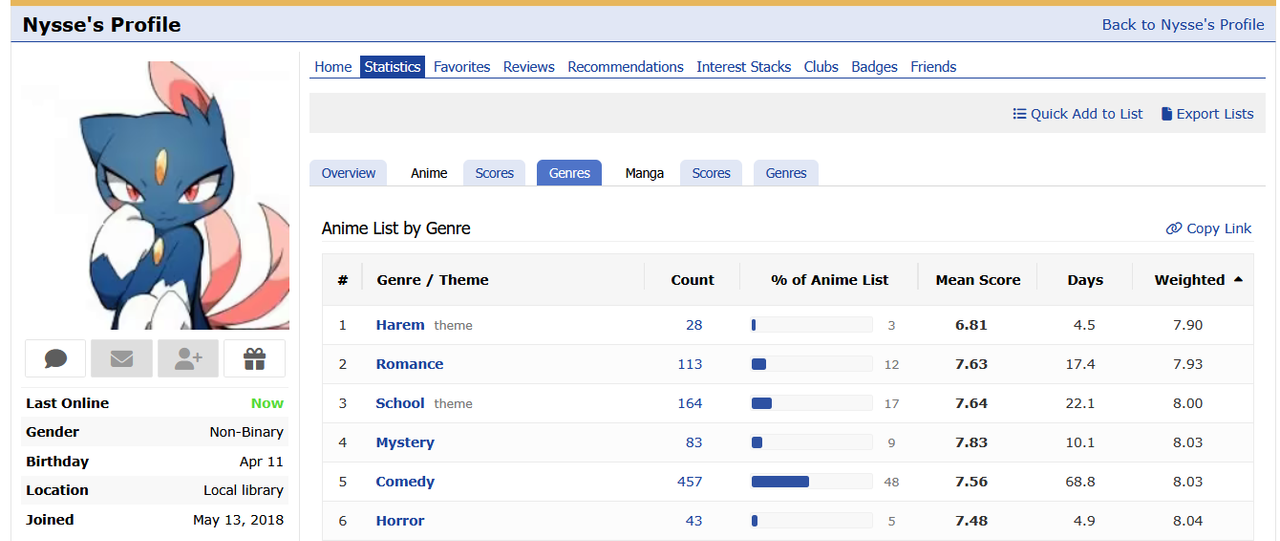Screen dimensions: 1280x541
Task: Click the Location value Local library
Action: tap(243, 490)
